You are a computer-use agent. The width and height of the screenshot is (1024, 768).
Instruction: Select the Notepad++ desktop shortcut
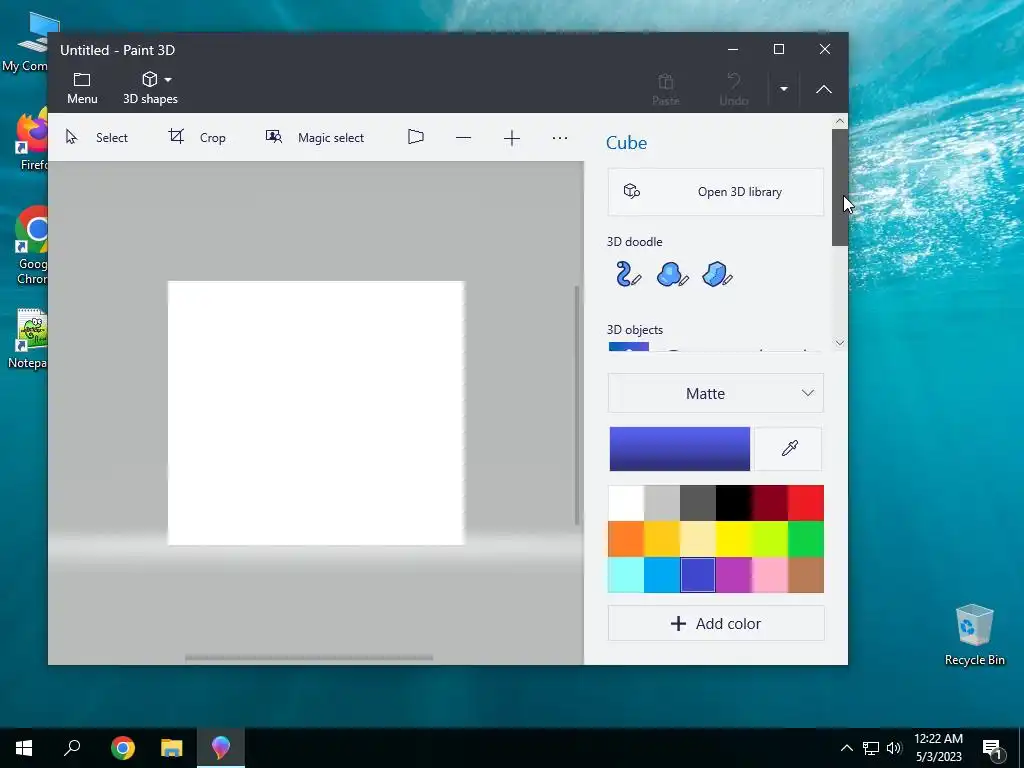[x=29, y=338]
